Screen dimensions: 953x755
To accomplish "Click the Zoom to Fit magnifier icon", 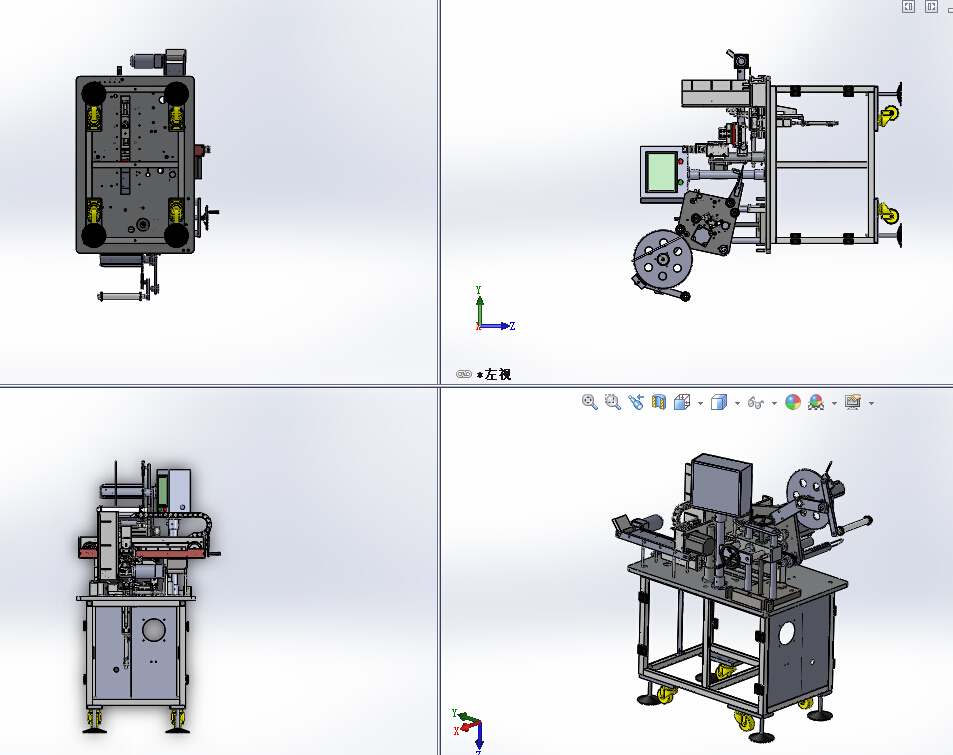I will click(590, 402).
